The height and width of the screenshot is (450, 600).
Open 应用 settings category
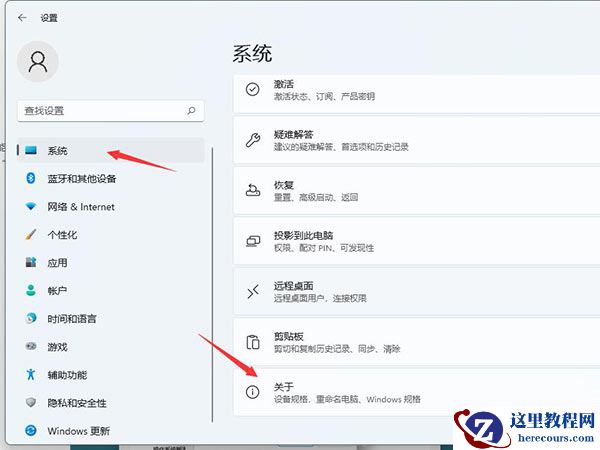click(111, 262)
